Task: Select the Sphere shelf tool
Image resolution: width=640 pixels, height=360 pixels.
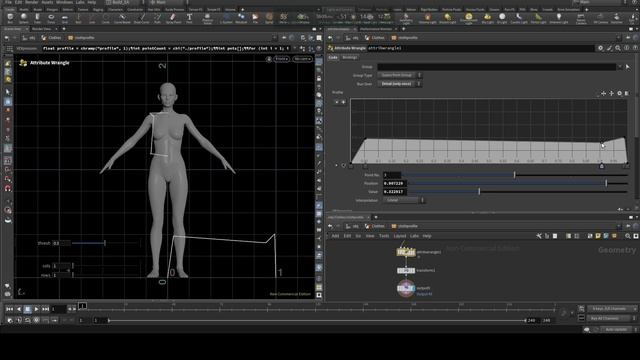Action: pyautogui.click(x=24, y=18)
